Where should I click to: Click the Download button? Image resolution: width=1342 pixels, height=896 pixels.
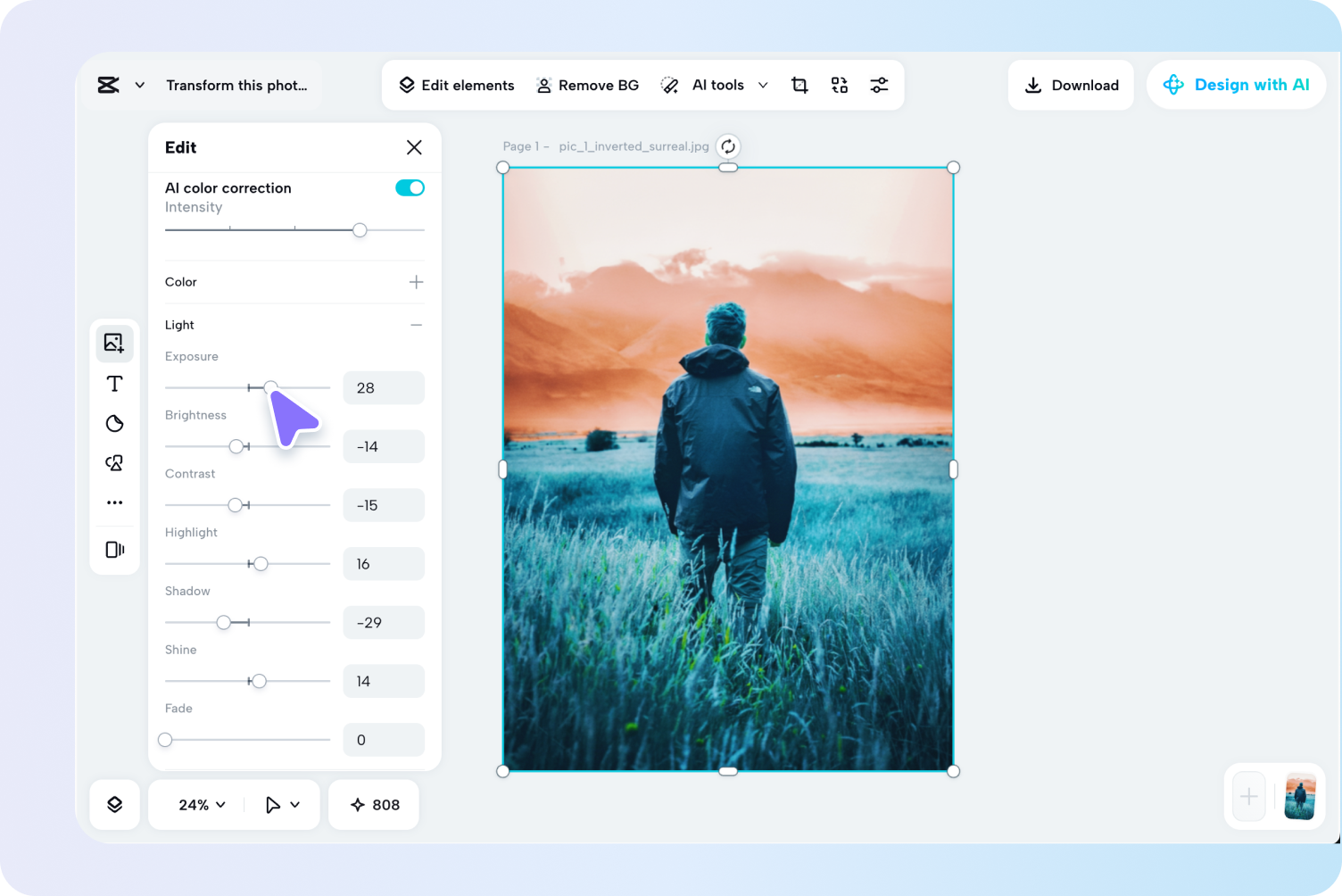click(1071, 85)
